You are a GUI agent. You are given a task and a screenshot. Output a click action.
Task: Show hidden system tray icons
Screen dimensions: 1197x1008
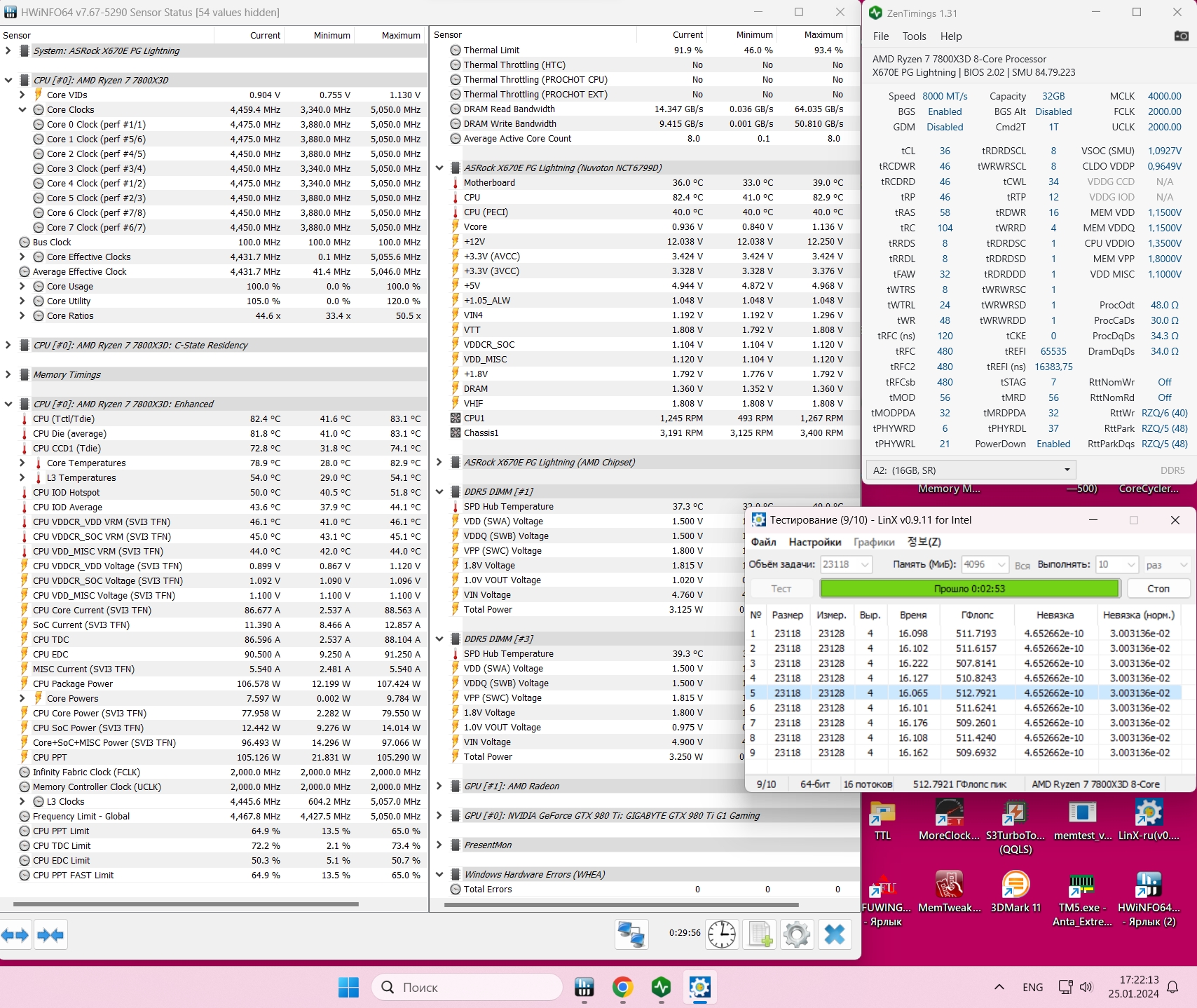999,987
